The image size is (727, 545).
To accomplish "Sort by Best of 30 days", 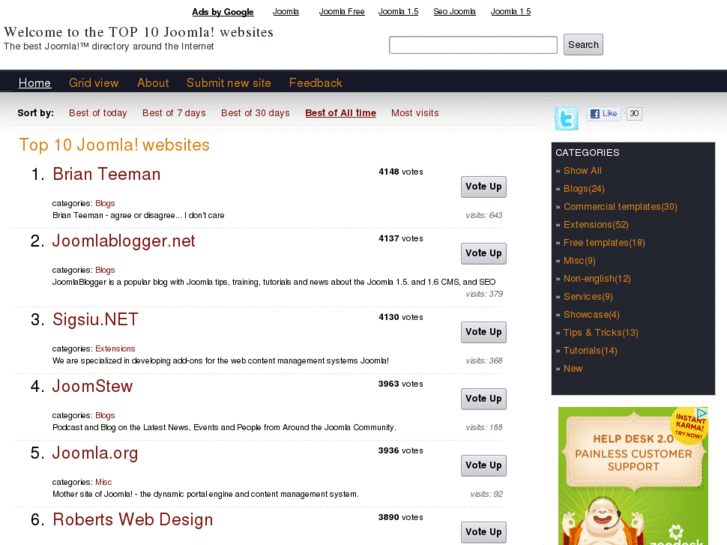I will 255,113.
